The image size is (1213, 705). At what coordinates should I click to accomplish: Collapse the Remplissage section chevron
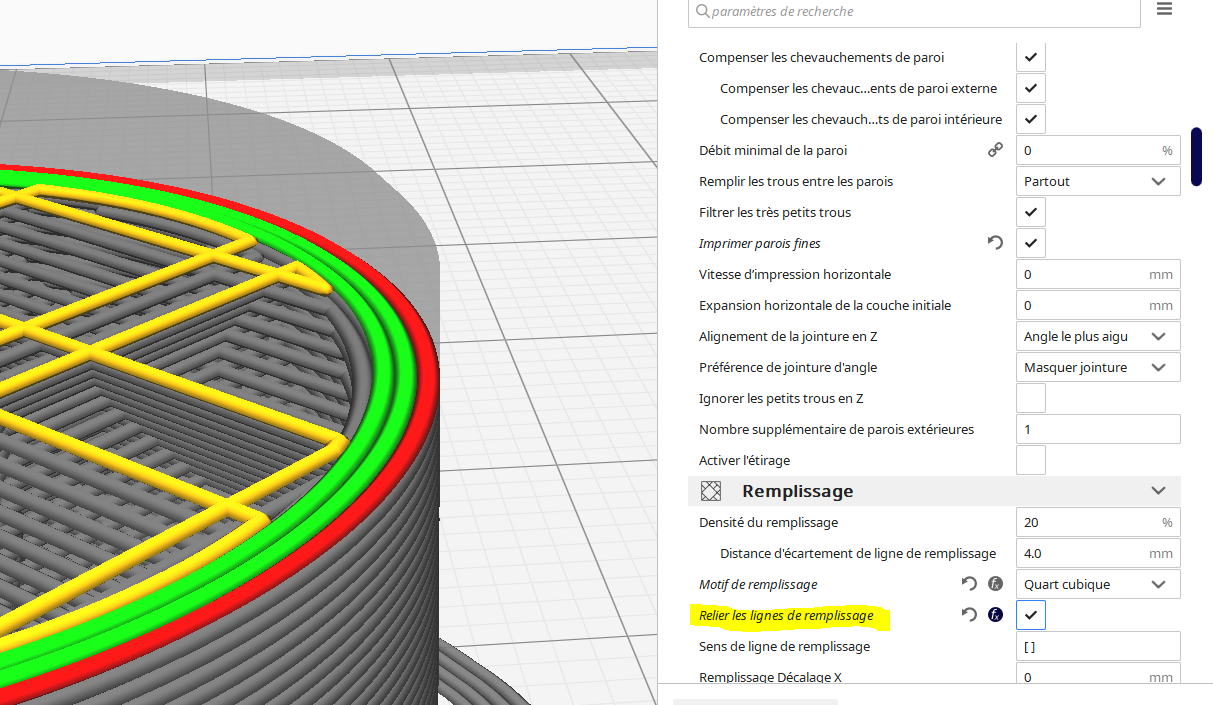(x=1158, y=491)
